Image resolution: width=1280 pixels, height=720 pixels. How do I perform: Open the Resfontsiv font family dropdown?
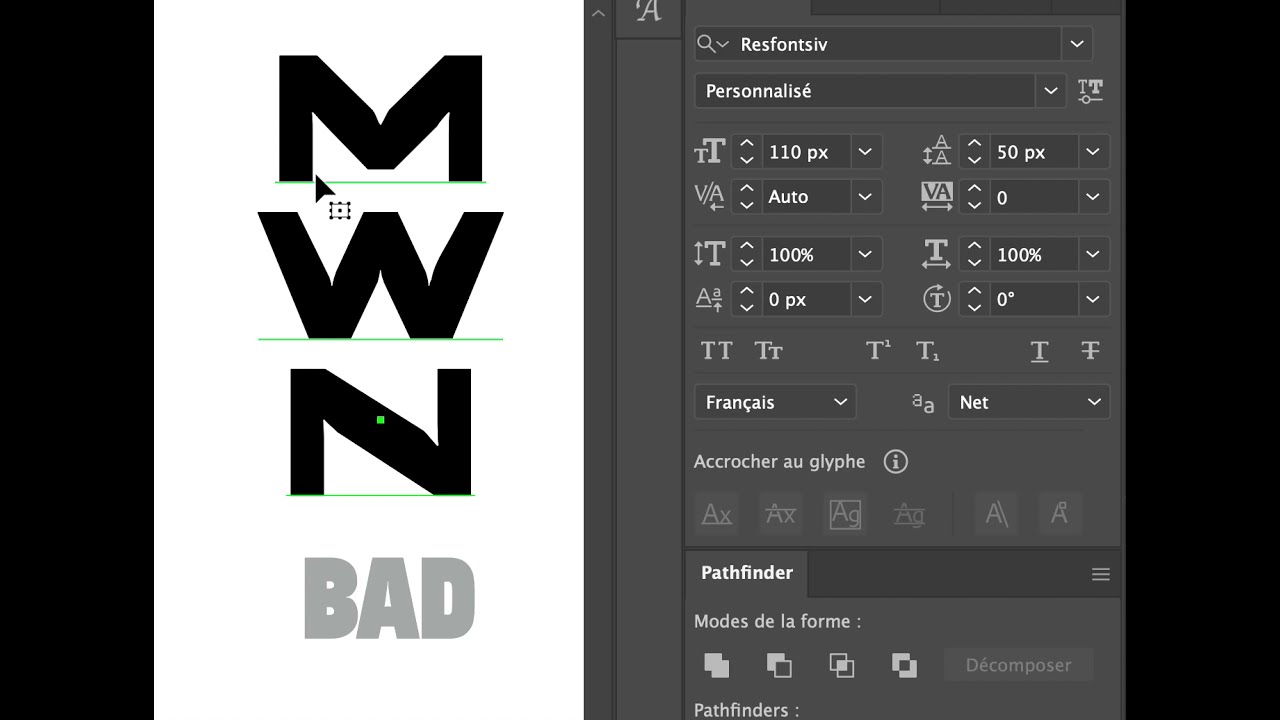pyautogui.click(x=1077, y=44)
